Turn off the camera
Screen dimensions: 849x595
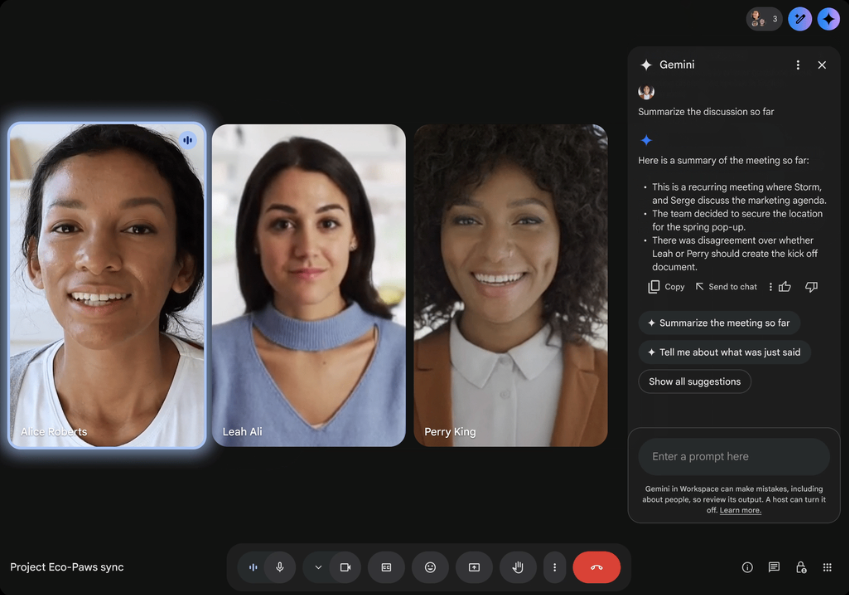(x=345, y=567)
